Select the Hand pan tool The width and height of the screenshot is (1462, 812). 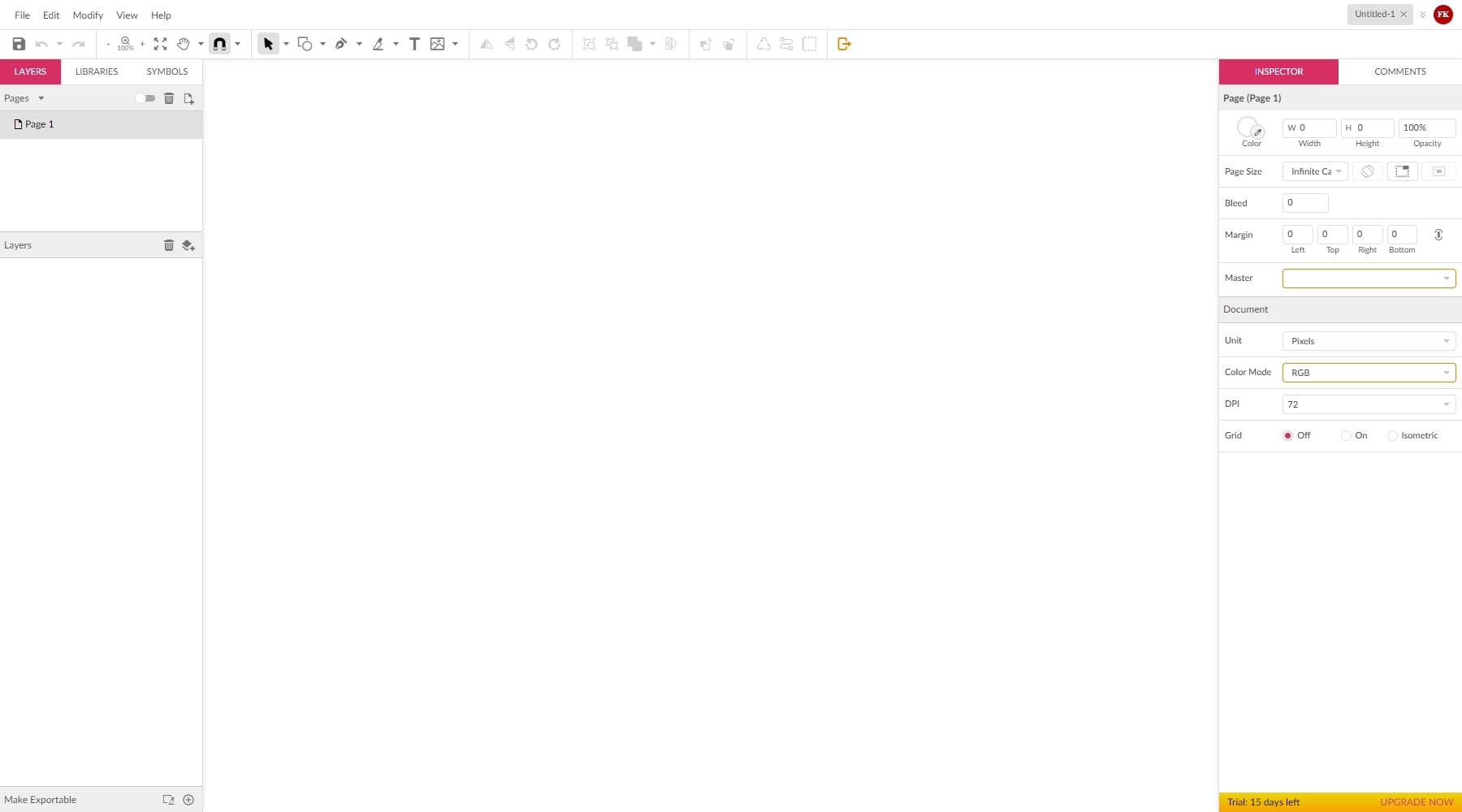(183, 44)
